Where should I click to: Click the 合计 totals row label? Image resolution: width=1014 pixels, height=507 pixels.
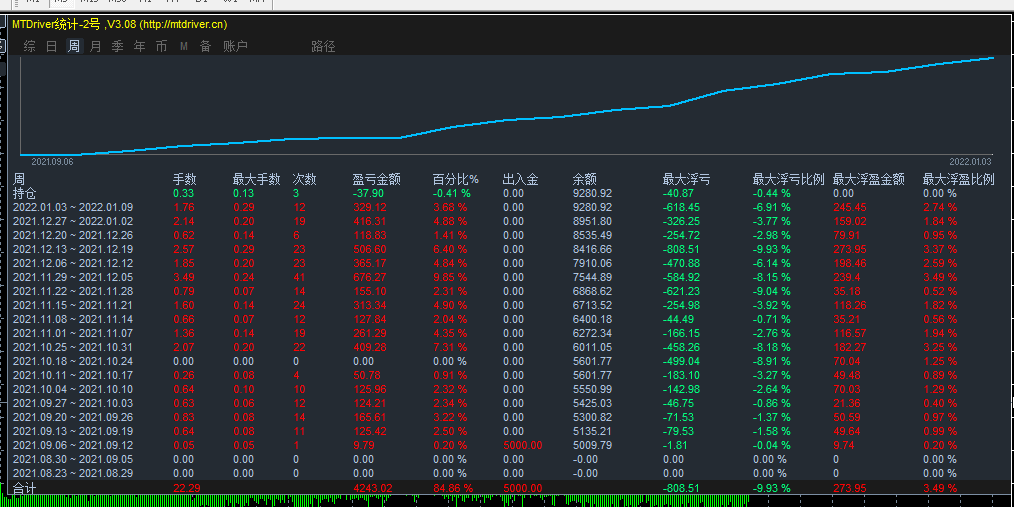(25, 488)
